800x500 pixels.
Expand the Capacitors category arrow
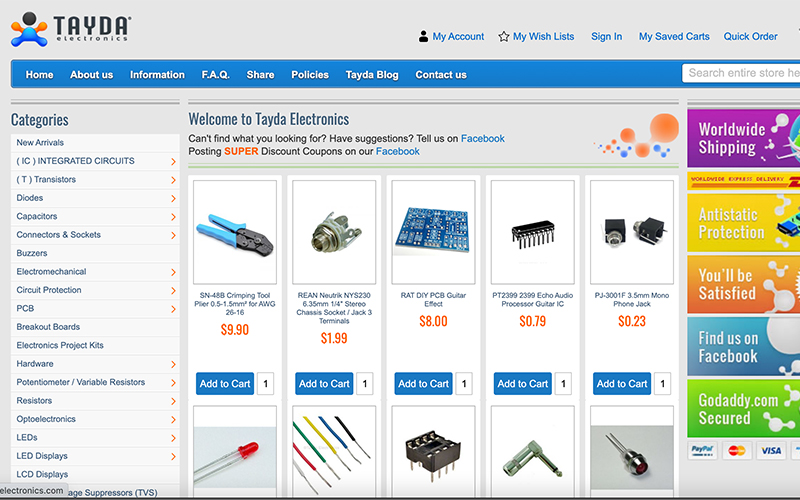pyautogui.click(x=173, y=217)
